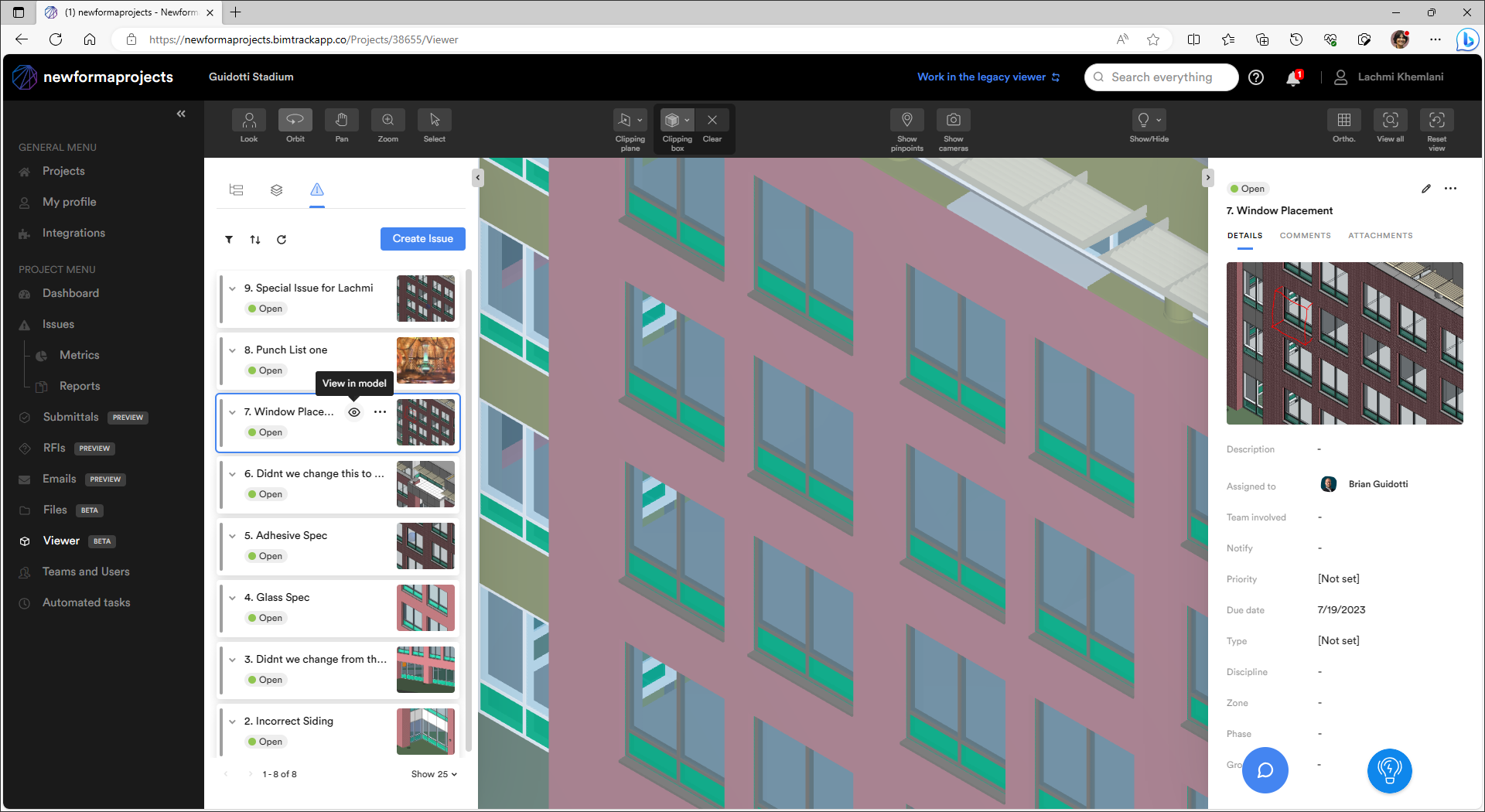1485x812 pixels.
Task: Expand issue 5 Adhesive Spec
Action: tap(232, 536)
